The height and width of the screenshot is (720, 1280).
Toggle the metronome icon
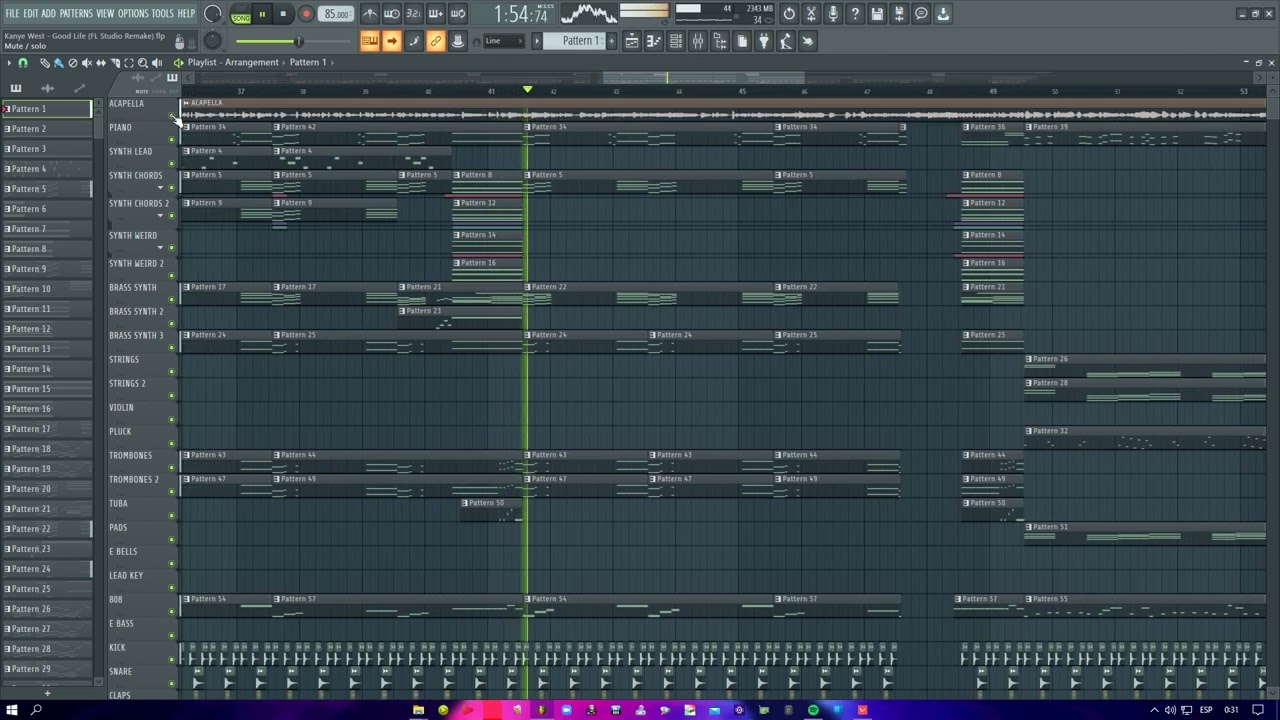coord(370,14)
